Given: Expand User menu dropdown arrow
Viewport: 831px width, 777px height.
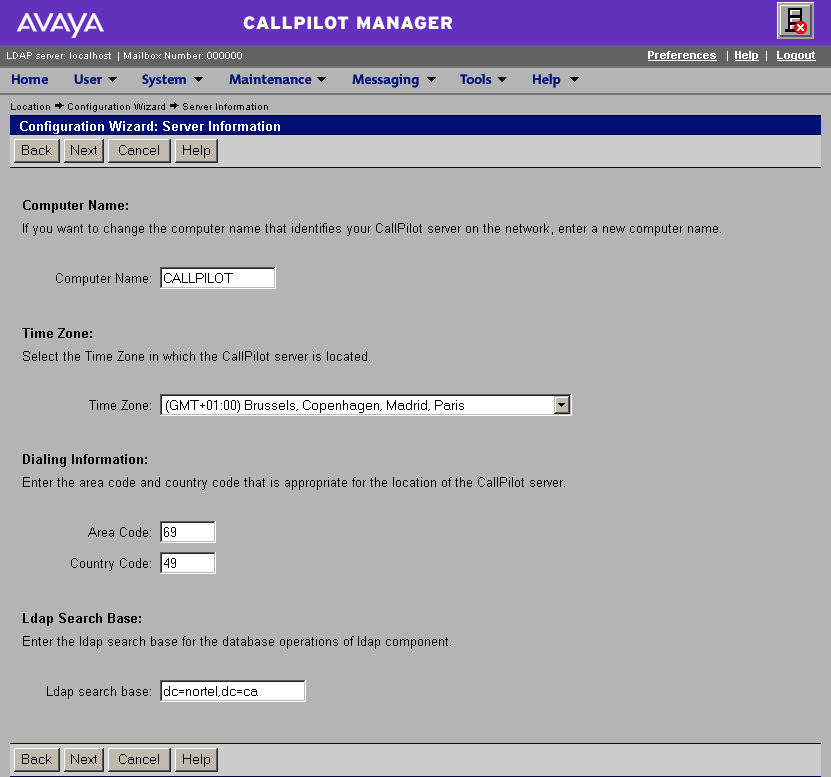Looking at the screenshot, I should (112, 80).
